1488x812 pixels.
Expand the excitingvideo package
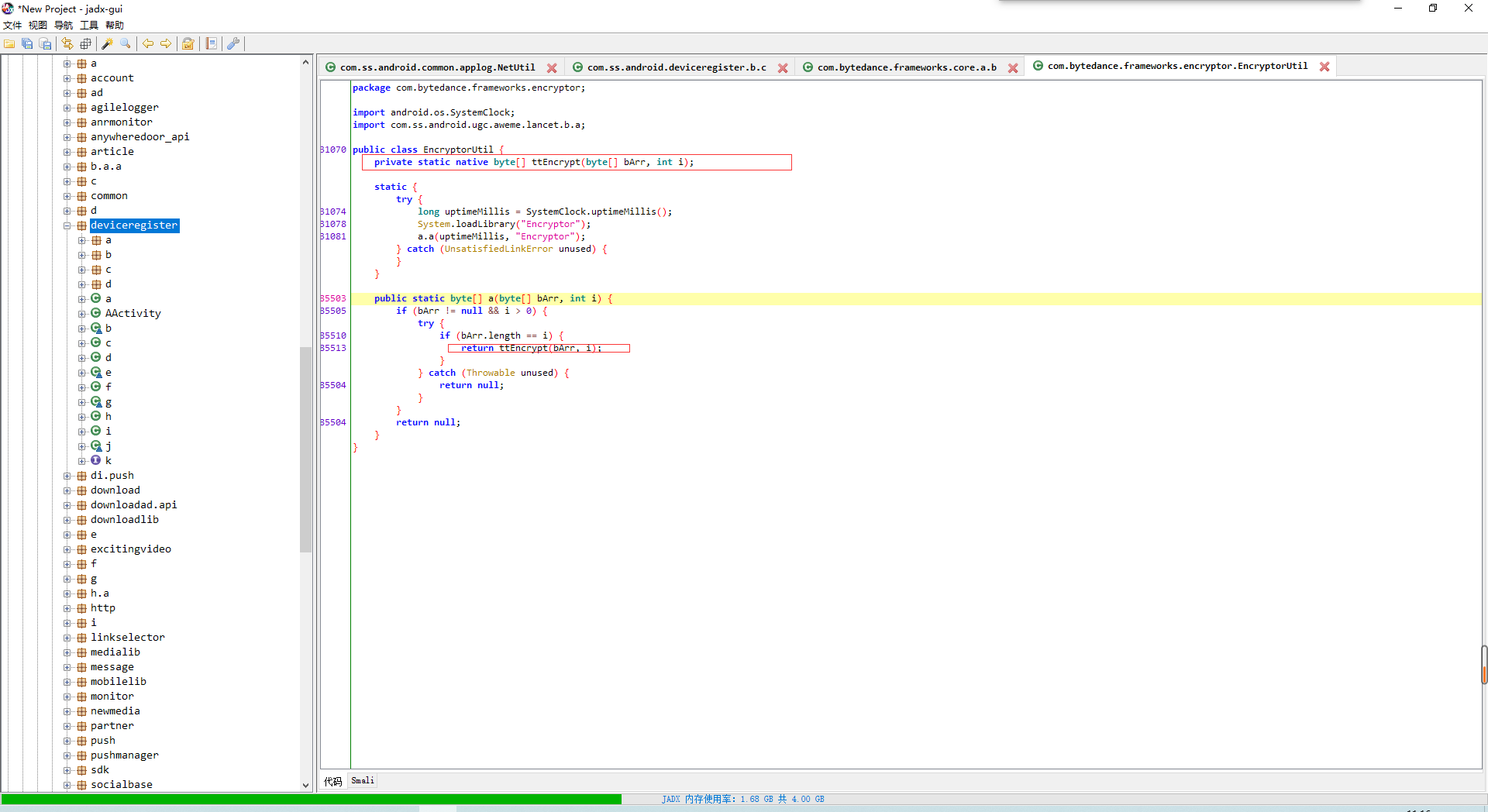click(x=67, y=549)
